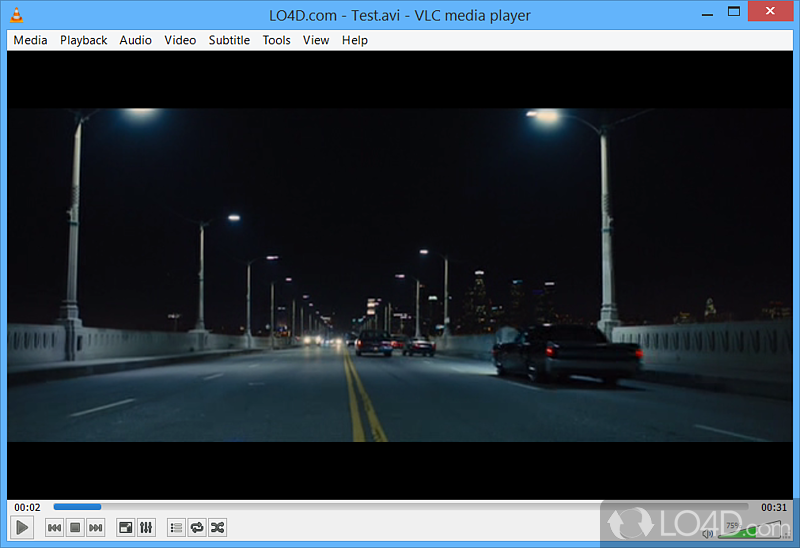Screen dimensions: 800x548
Task: Toggle fullscreen video mode
Action: (125, 527)
